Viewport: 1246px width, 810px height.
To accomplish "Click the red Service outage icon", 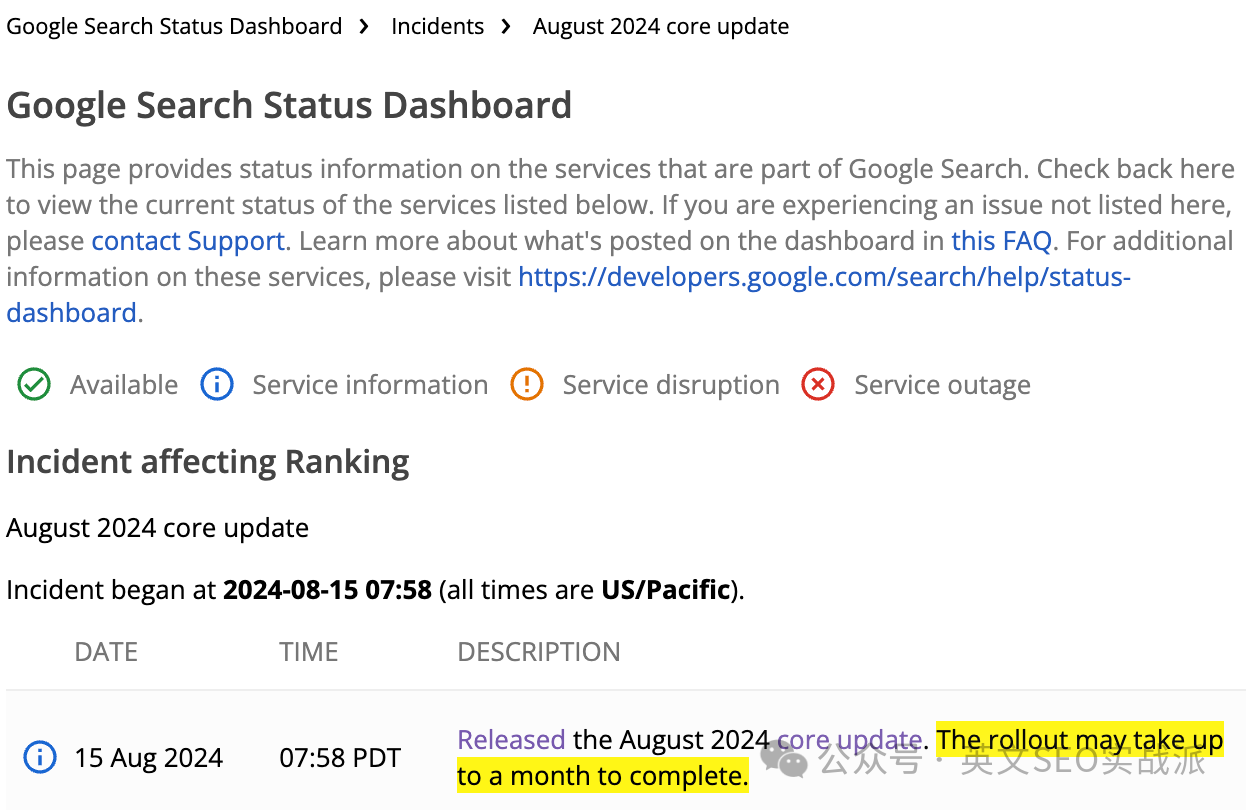I will pyautogui.click(x=818, y=385).
